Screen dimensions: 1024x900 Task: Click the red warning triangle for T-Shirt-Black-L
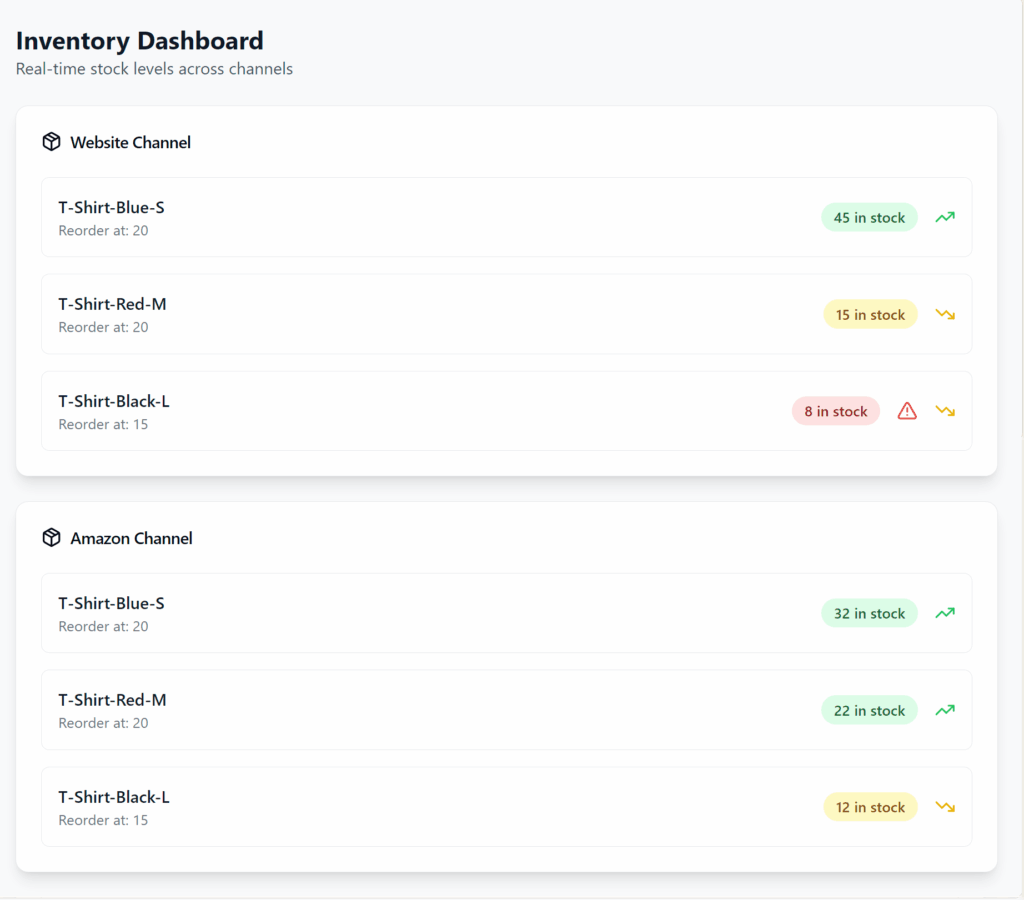907,410
